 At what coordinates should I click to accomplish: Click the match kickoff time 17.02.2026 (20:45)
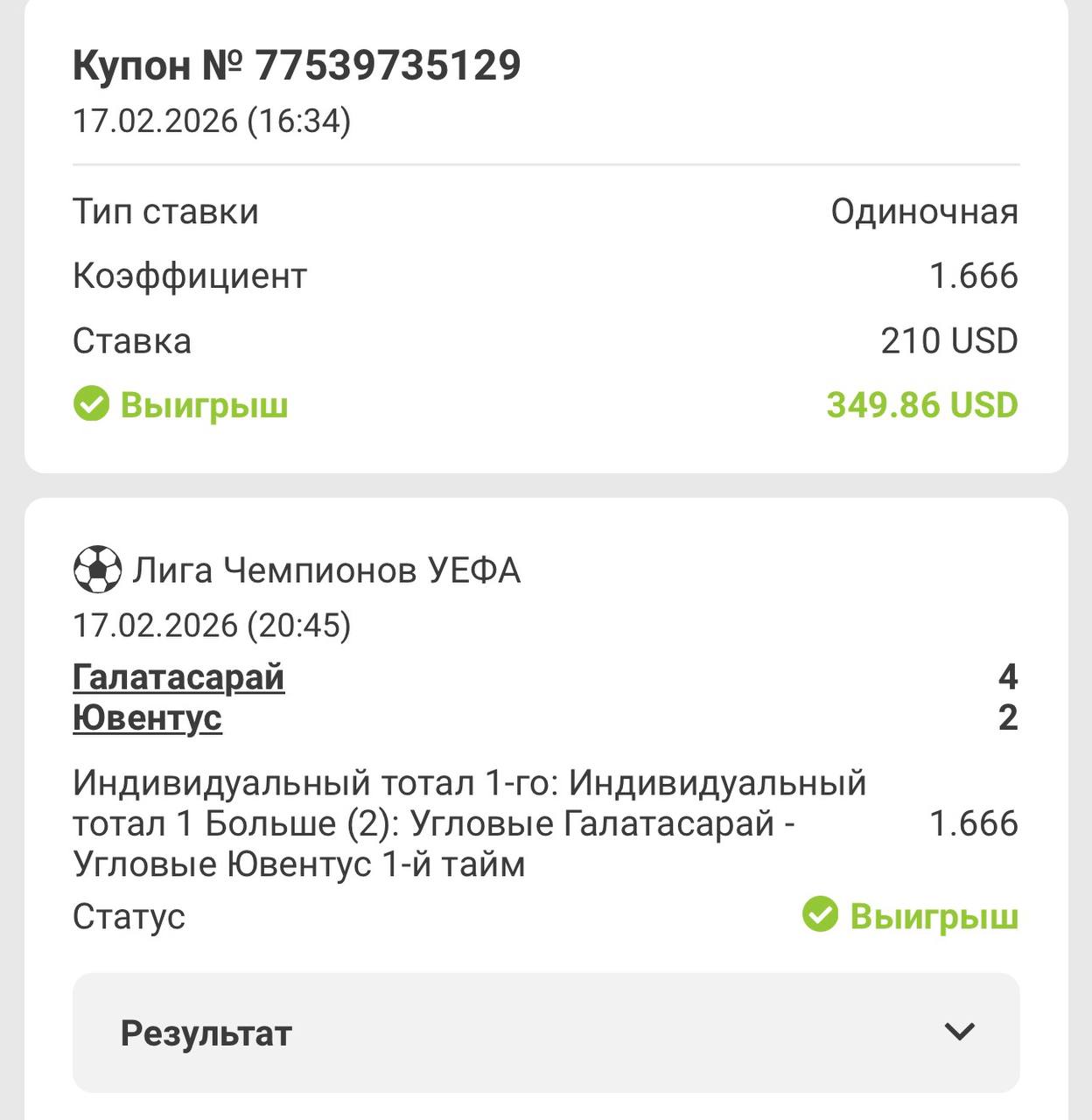(x=212, y=625)
